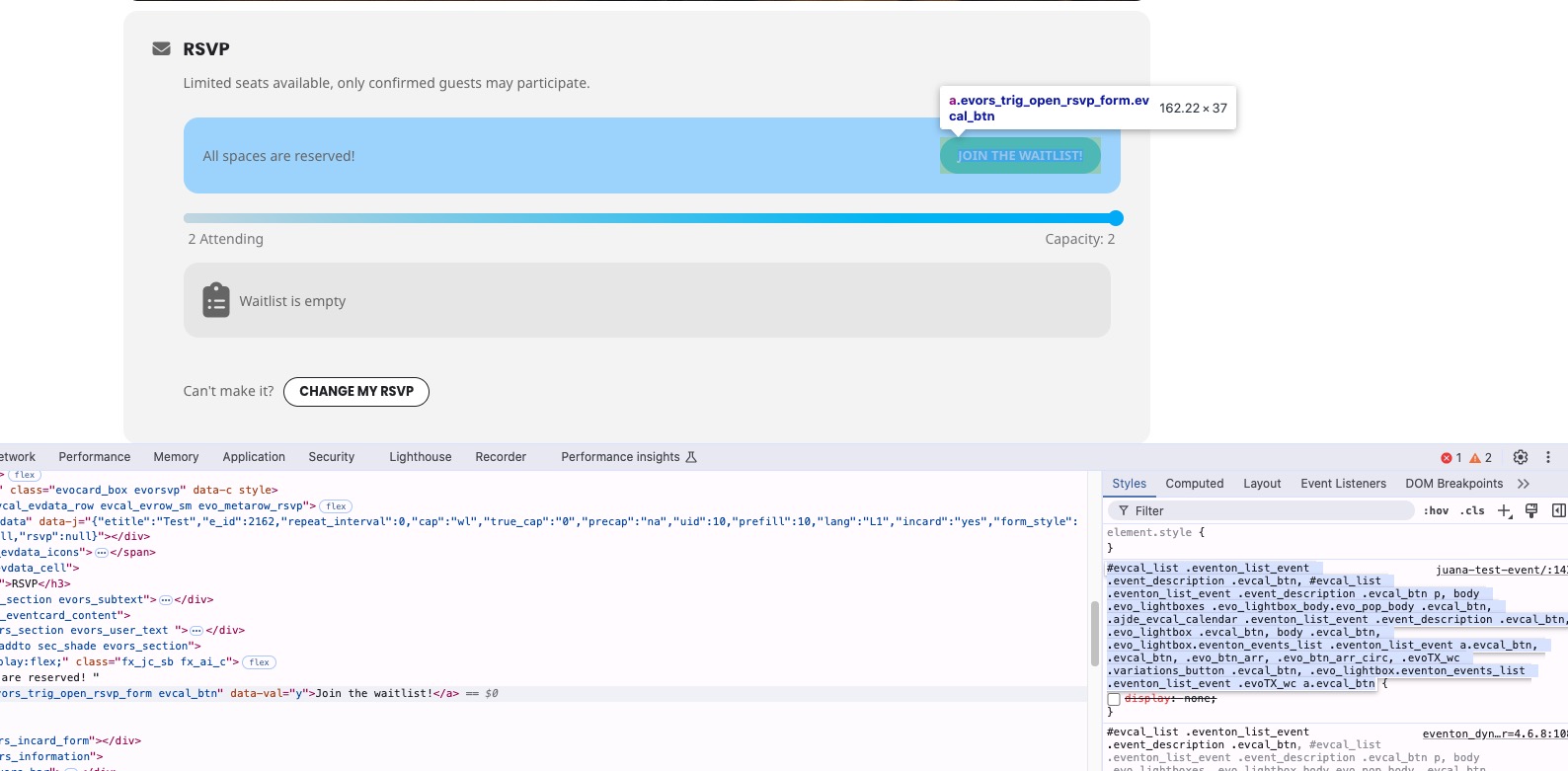Click 'All spaces are reserved!' text
Image resolution: width=1568 pixels, height=771 pixels.
(278, 156)
